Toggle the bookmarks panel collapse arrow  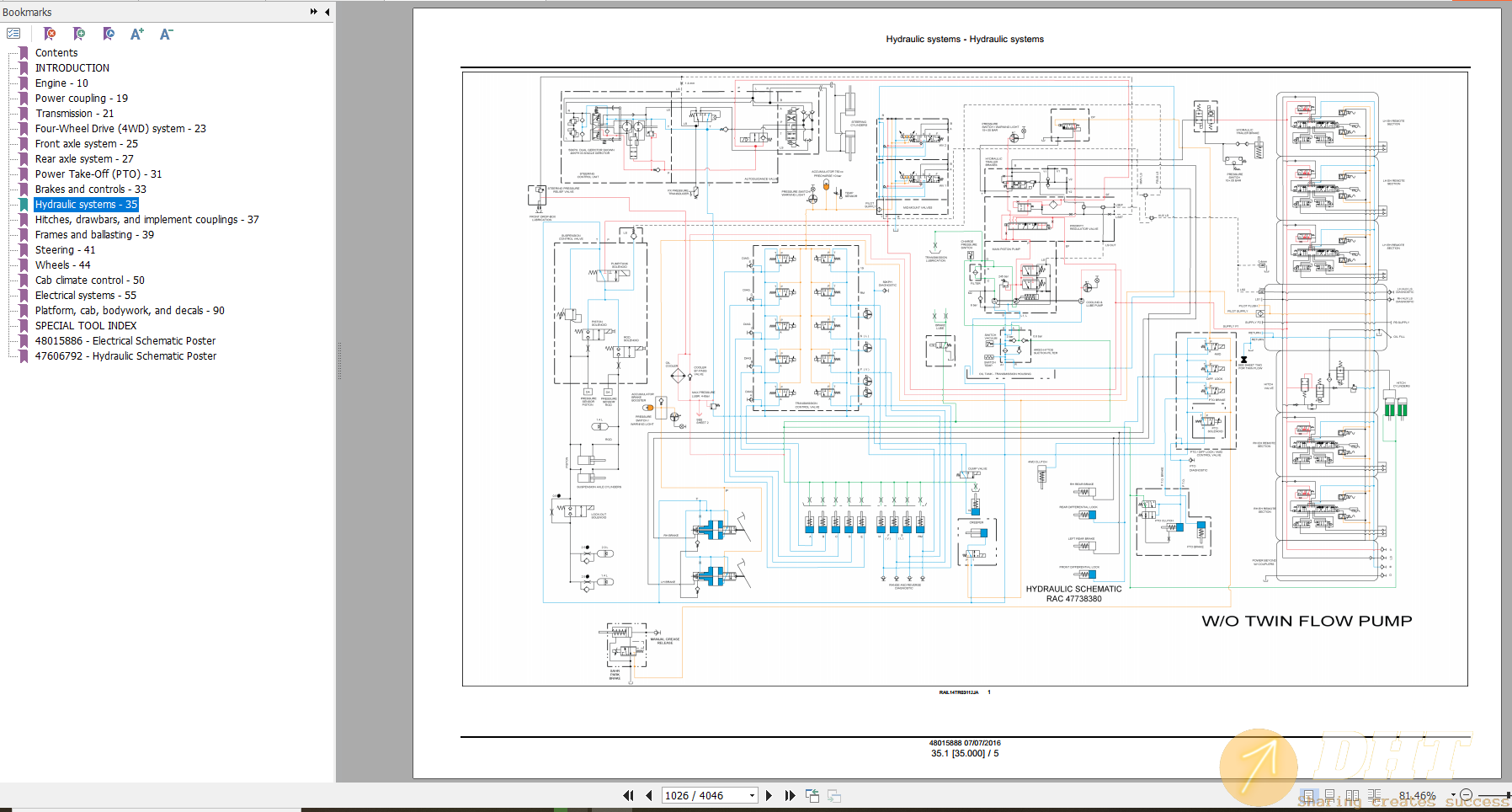click(327, 12)
